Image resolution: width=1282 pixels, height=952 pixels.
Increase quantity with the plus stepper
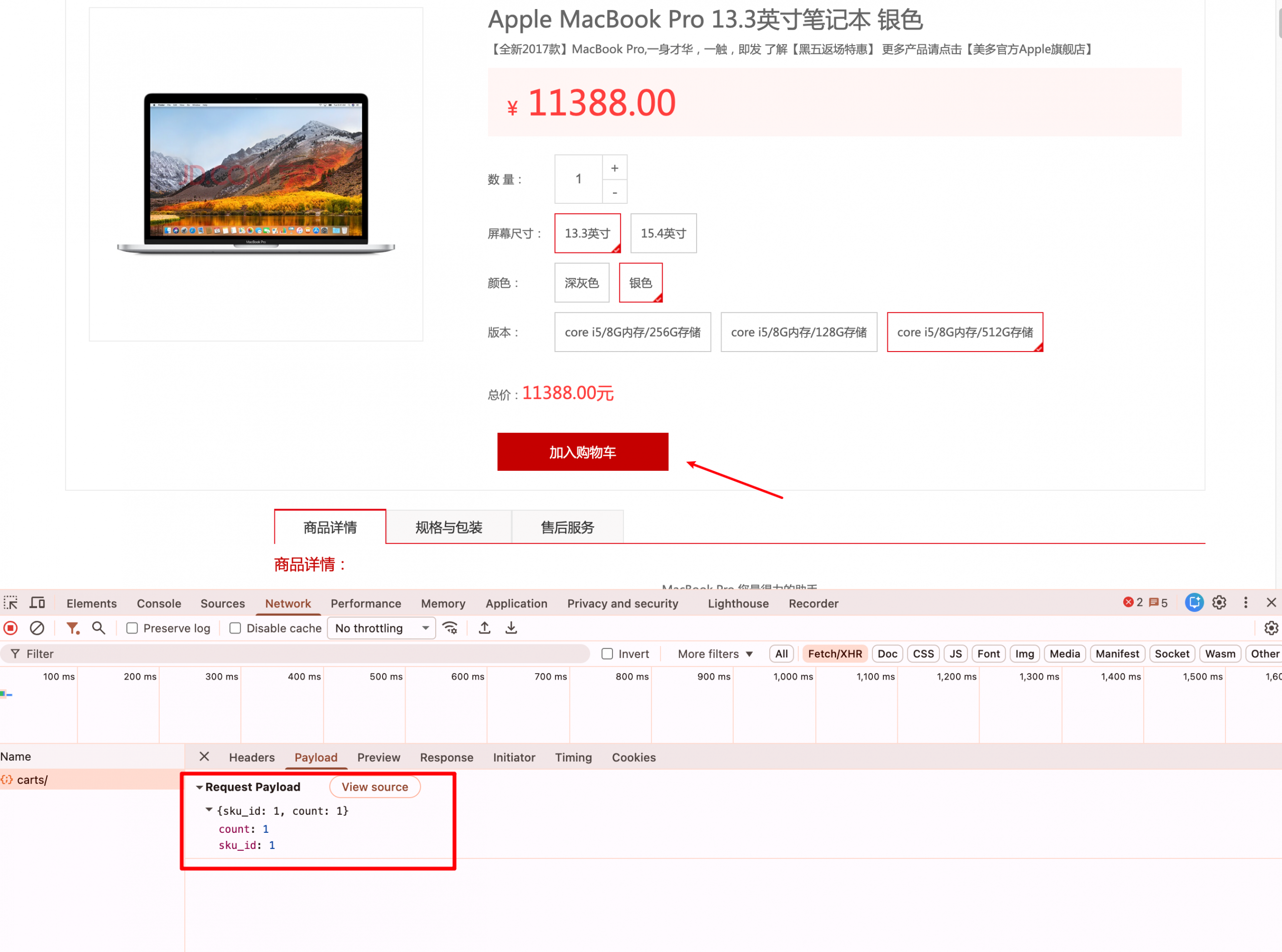pos(615,168)
